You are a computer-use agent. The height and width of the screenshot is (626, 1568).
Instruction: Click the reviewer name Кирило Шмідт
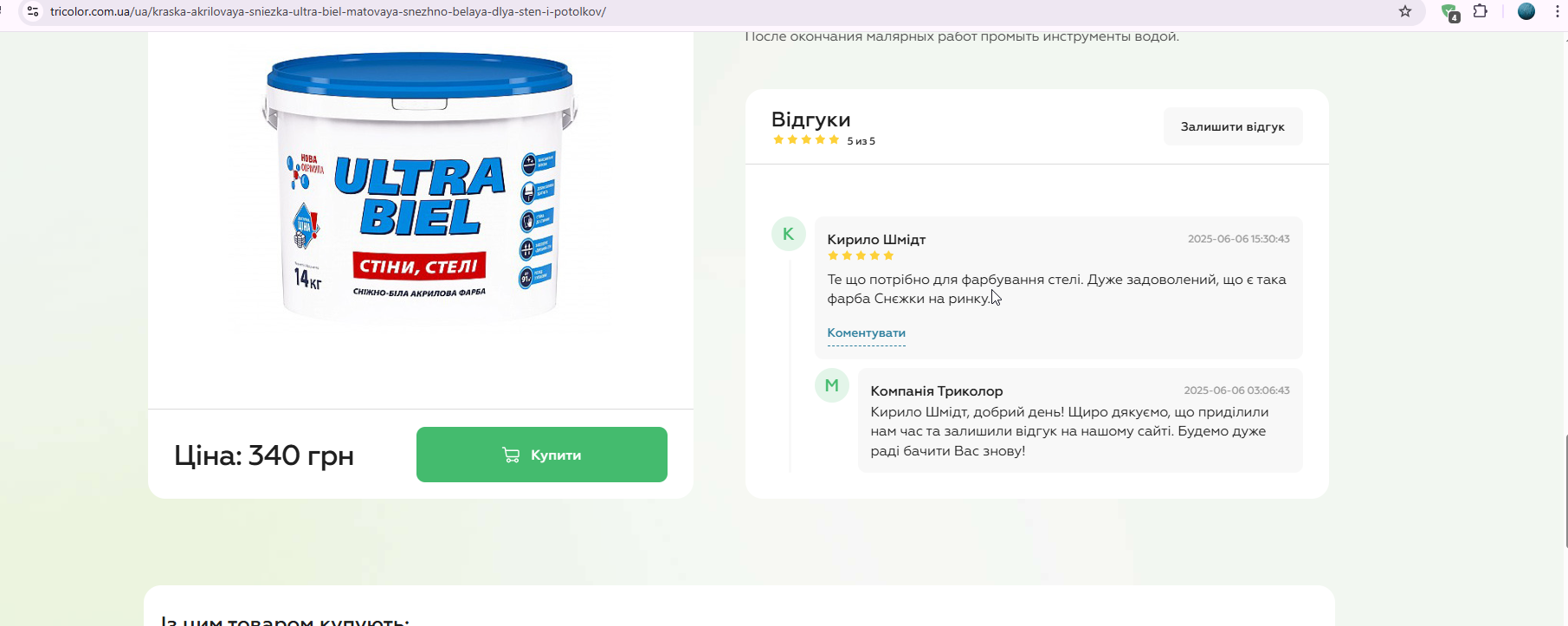(876, 239)
